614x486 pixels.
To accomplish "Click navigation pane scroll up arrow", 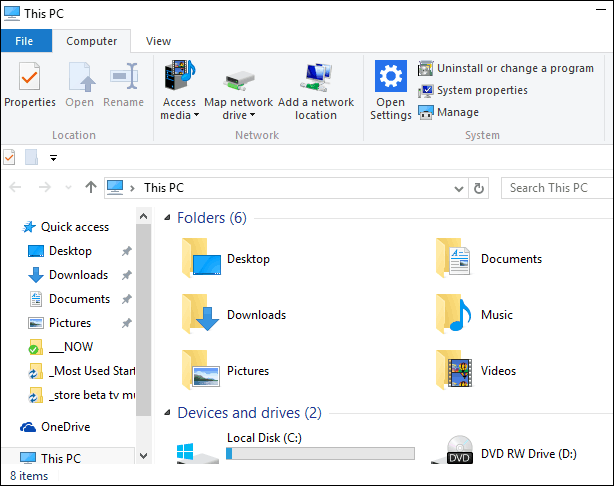I will [x=143, y=216].
